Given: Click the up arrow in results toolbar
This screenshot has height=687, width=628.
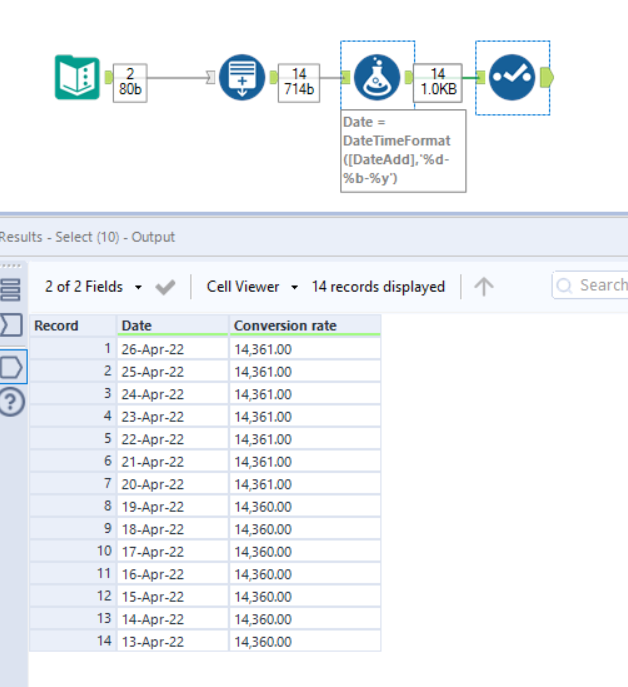Looking at the screenshot, I should [x=484, y=287].
